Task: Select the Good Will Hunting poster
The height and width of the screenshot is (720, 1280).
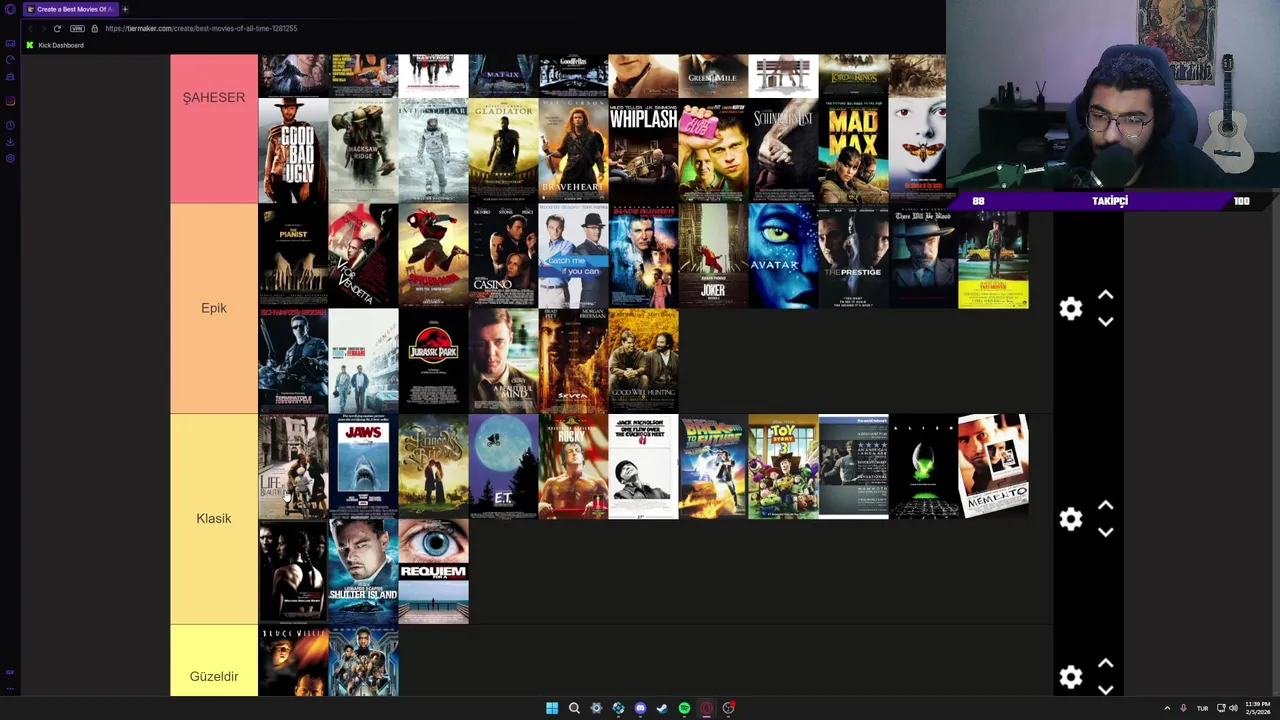Action: point(643,361)
